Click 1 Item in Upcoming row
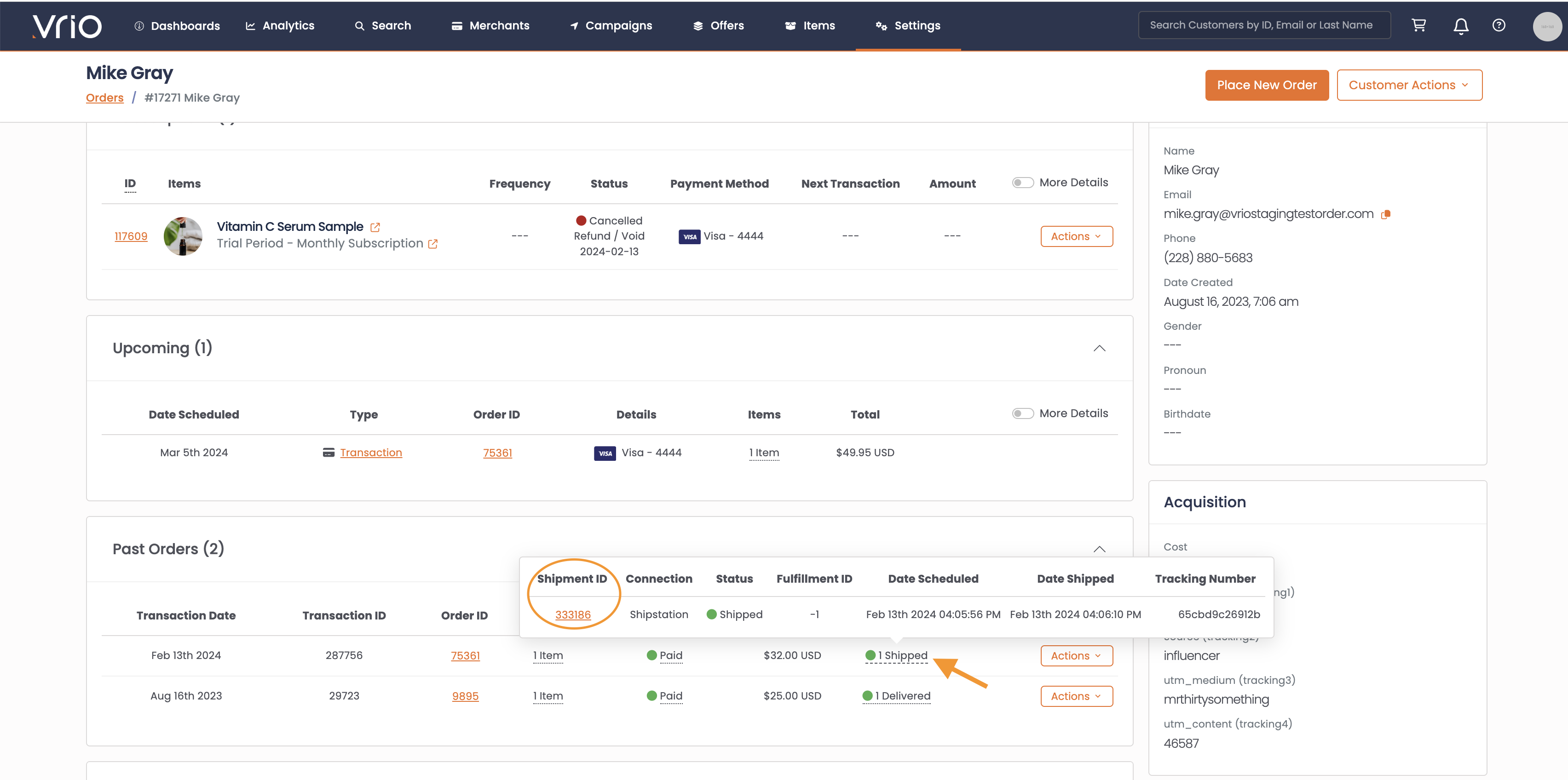The height and width of the screenshot is (780, 1568). (x=764, y=453)
